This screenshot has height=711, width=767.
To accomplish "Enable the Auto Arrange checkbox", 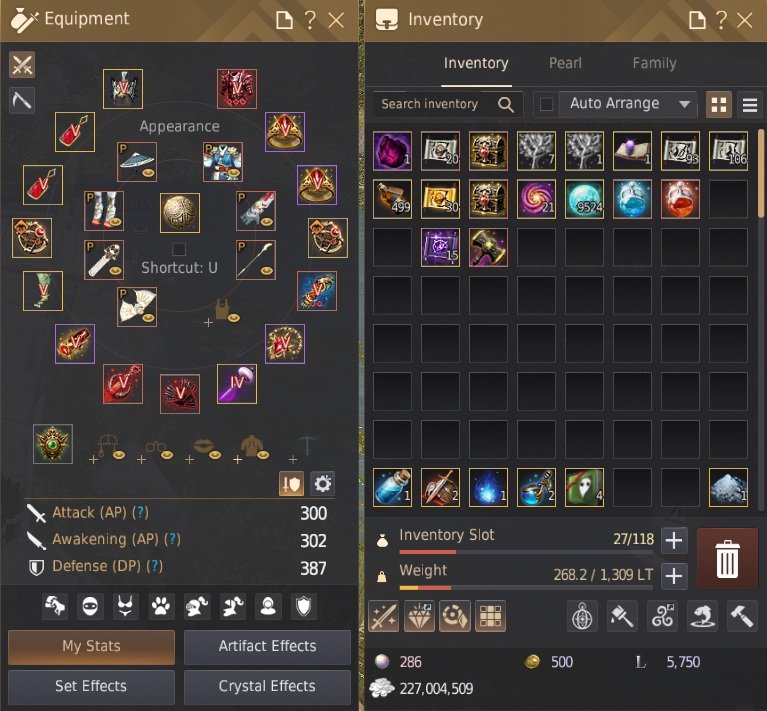I will tap(546, 104).
